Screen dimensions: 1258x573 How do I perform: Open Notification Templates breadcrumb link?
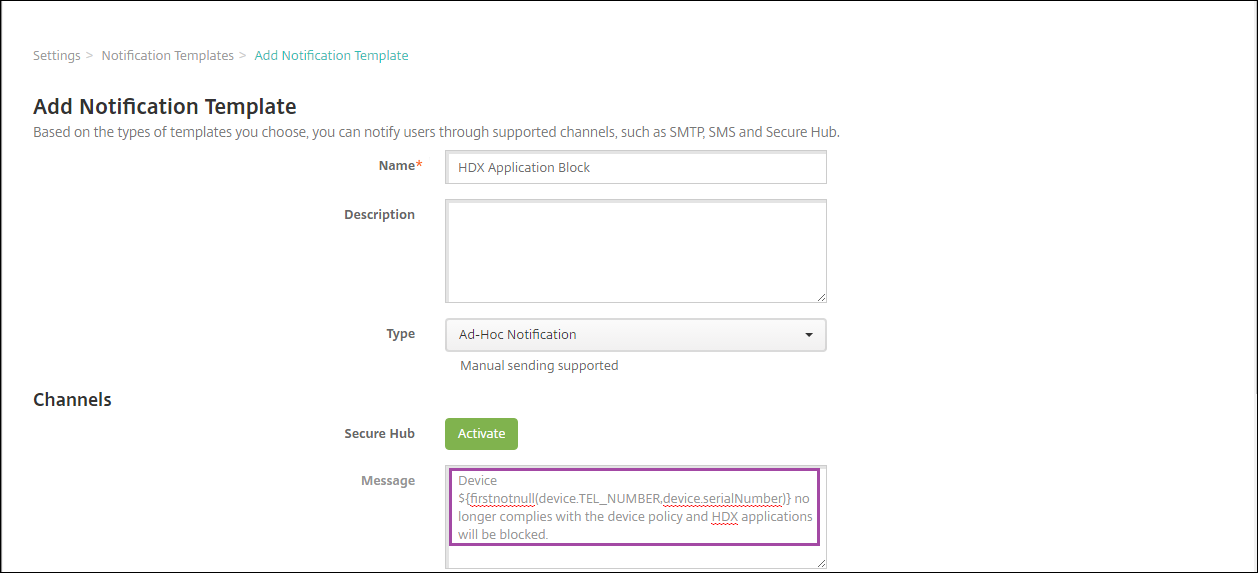click(167, 56)
